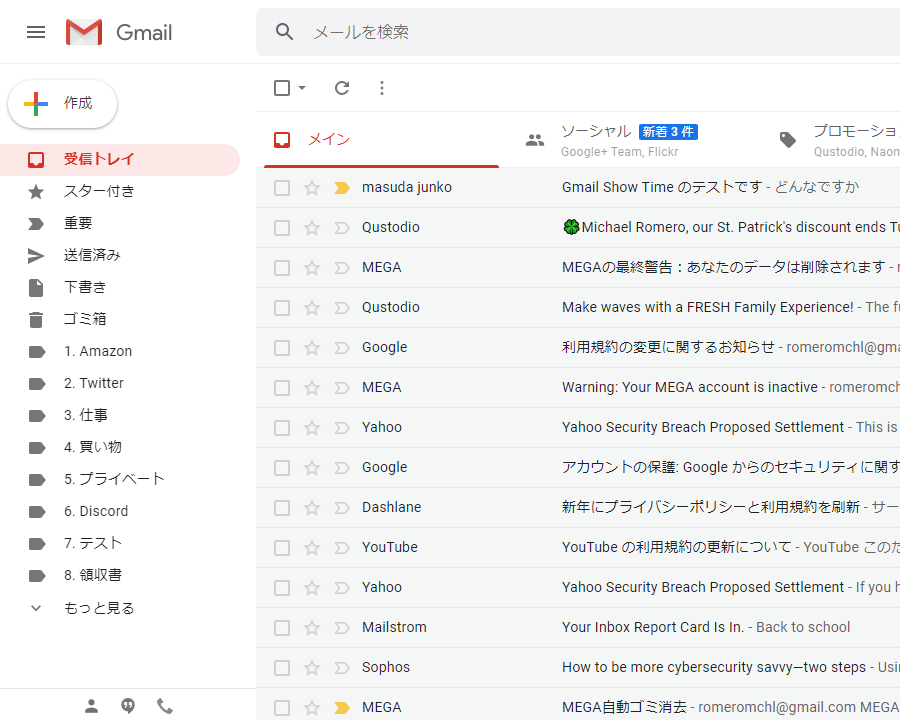Click the プロモーション tag icon

(788, 140)
